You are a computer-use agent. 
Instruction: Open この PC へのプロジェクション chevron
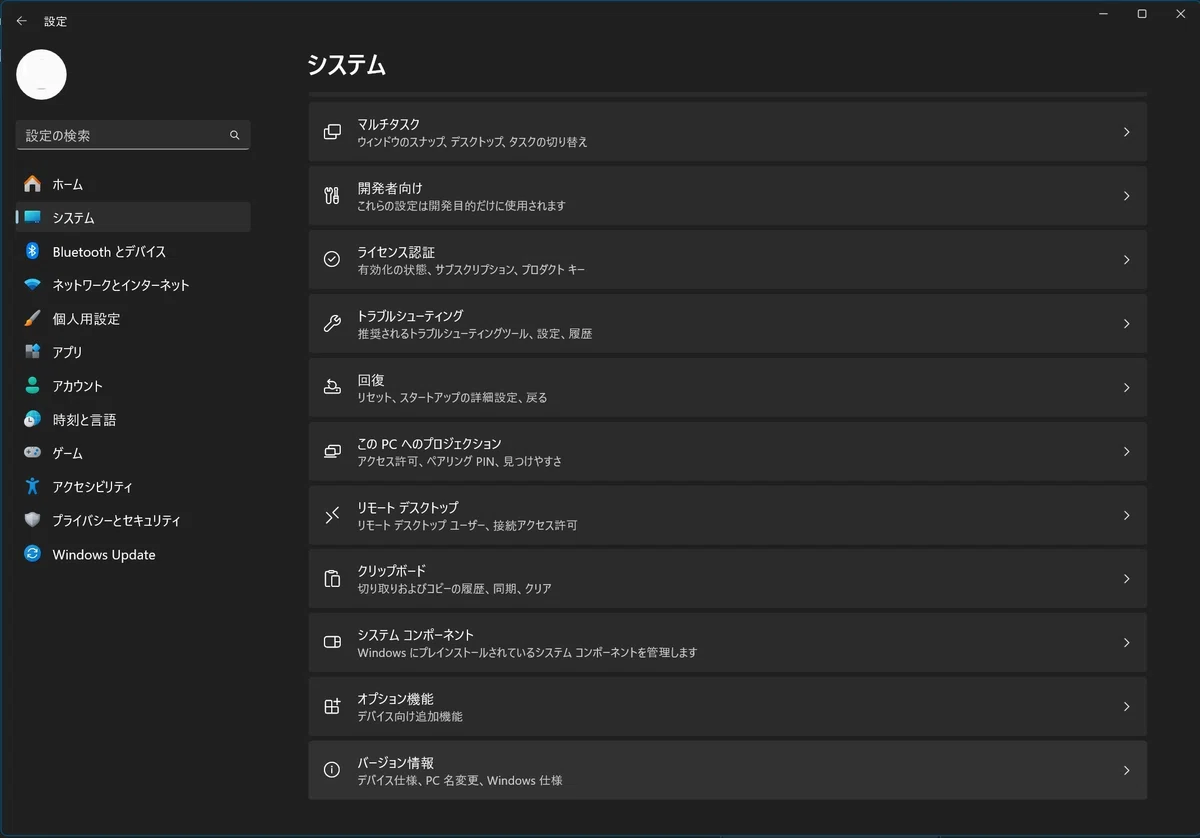[x=1126, y=451]
